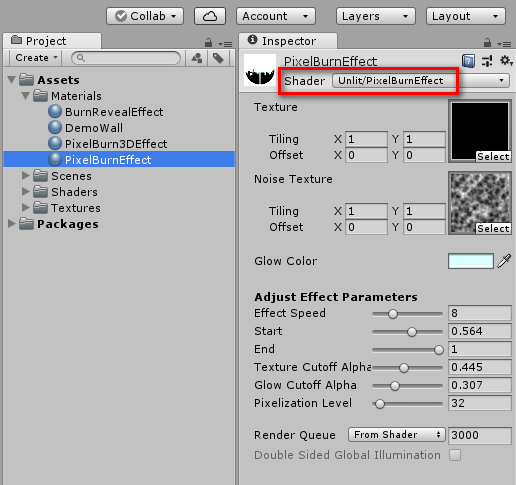Viewport: 516px width, 485px height.
Task: Expand the Textures folder
Action: coord(26,207)
